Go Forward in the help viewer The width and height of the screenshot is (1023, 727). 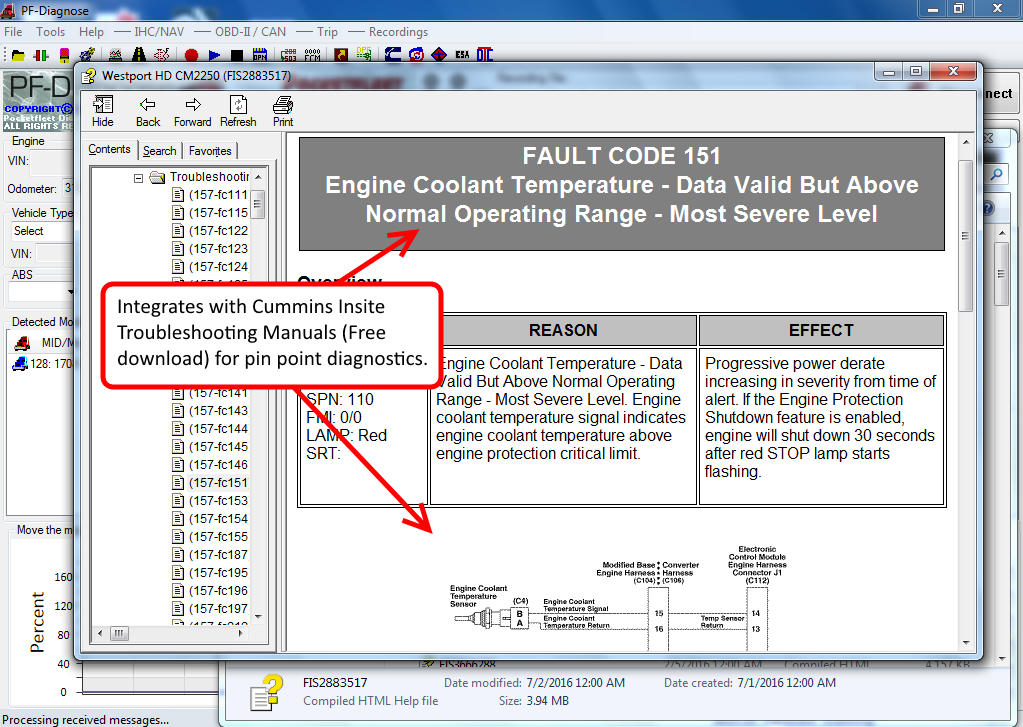(192, 111)
